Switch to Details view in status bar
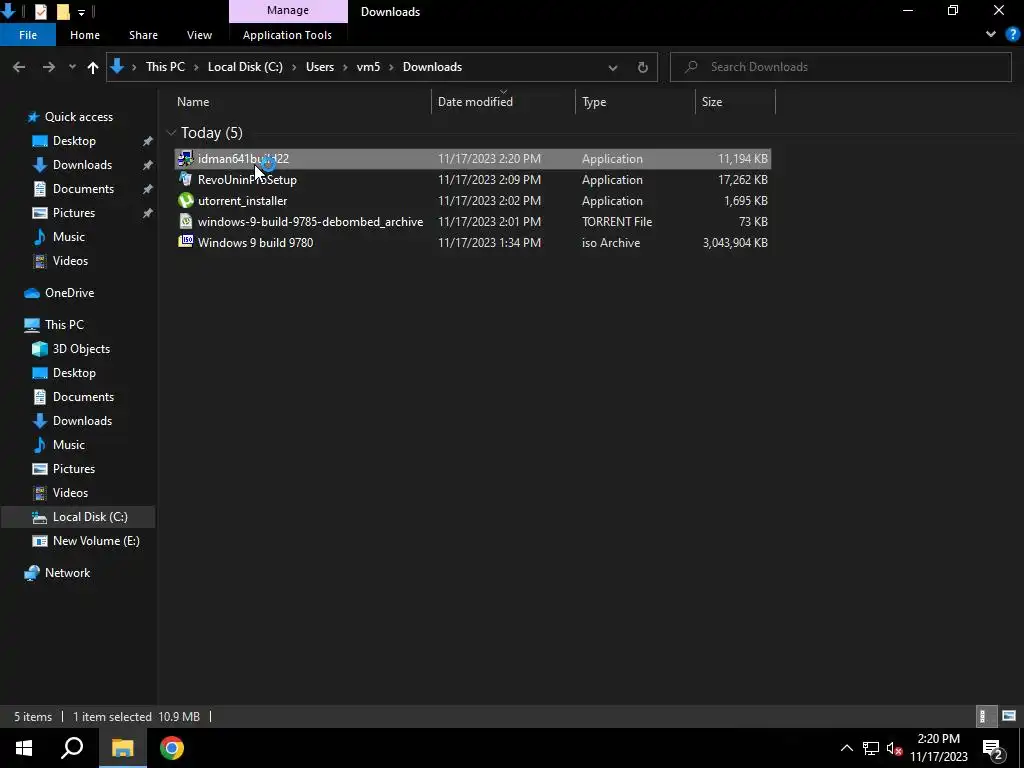This screenshot has width=1024, height=768. tap(984, 716)
